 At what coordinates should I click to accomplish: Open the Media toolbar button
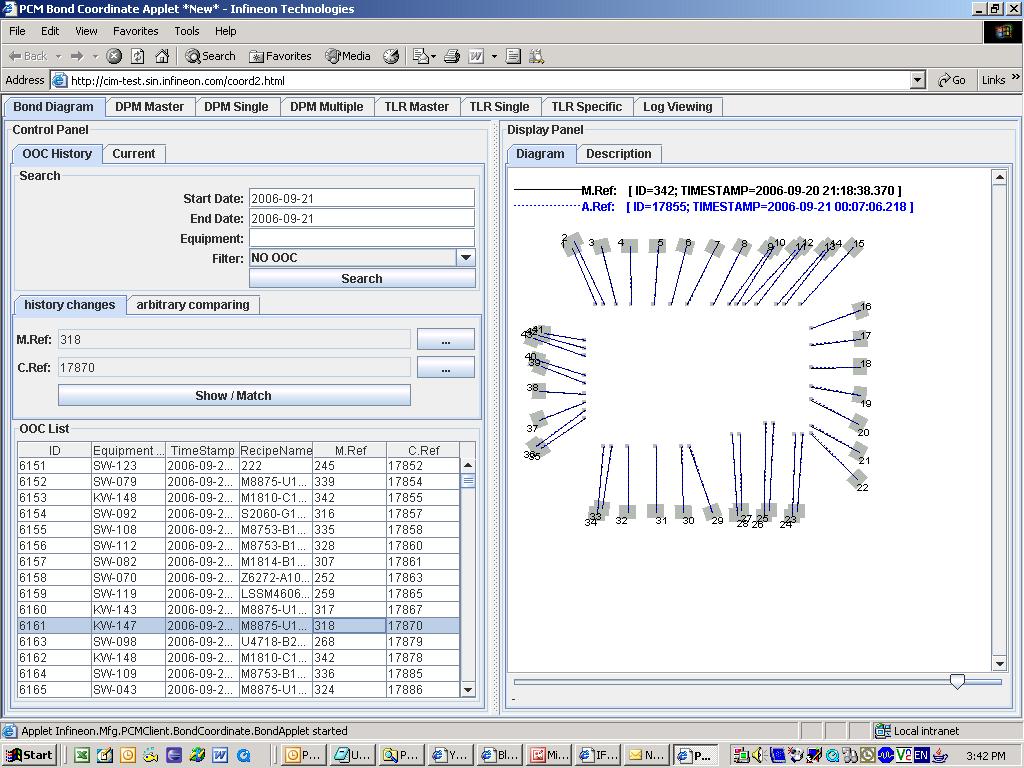point(348,56)
